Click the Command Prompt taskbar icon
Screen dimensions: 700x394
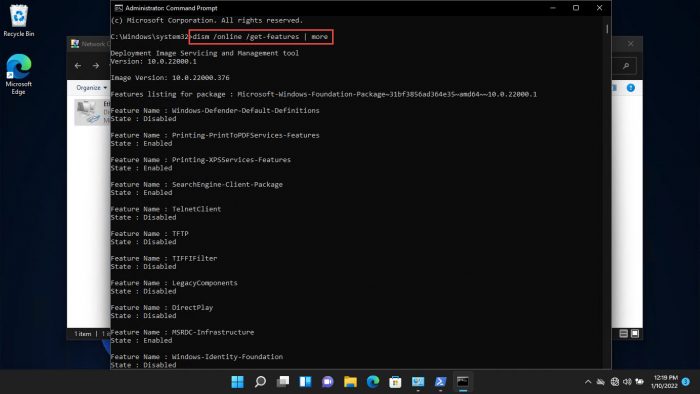[x=462, y=382]
